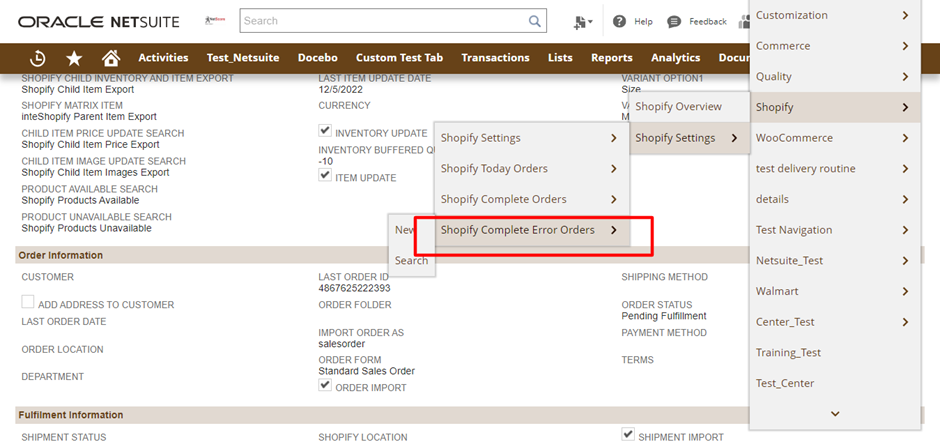Viewport: 940px width, 442px height.
Task: Open the Create New document icon
Action: [x=582, y=22]
